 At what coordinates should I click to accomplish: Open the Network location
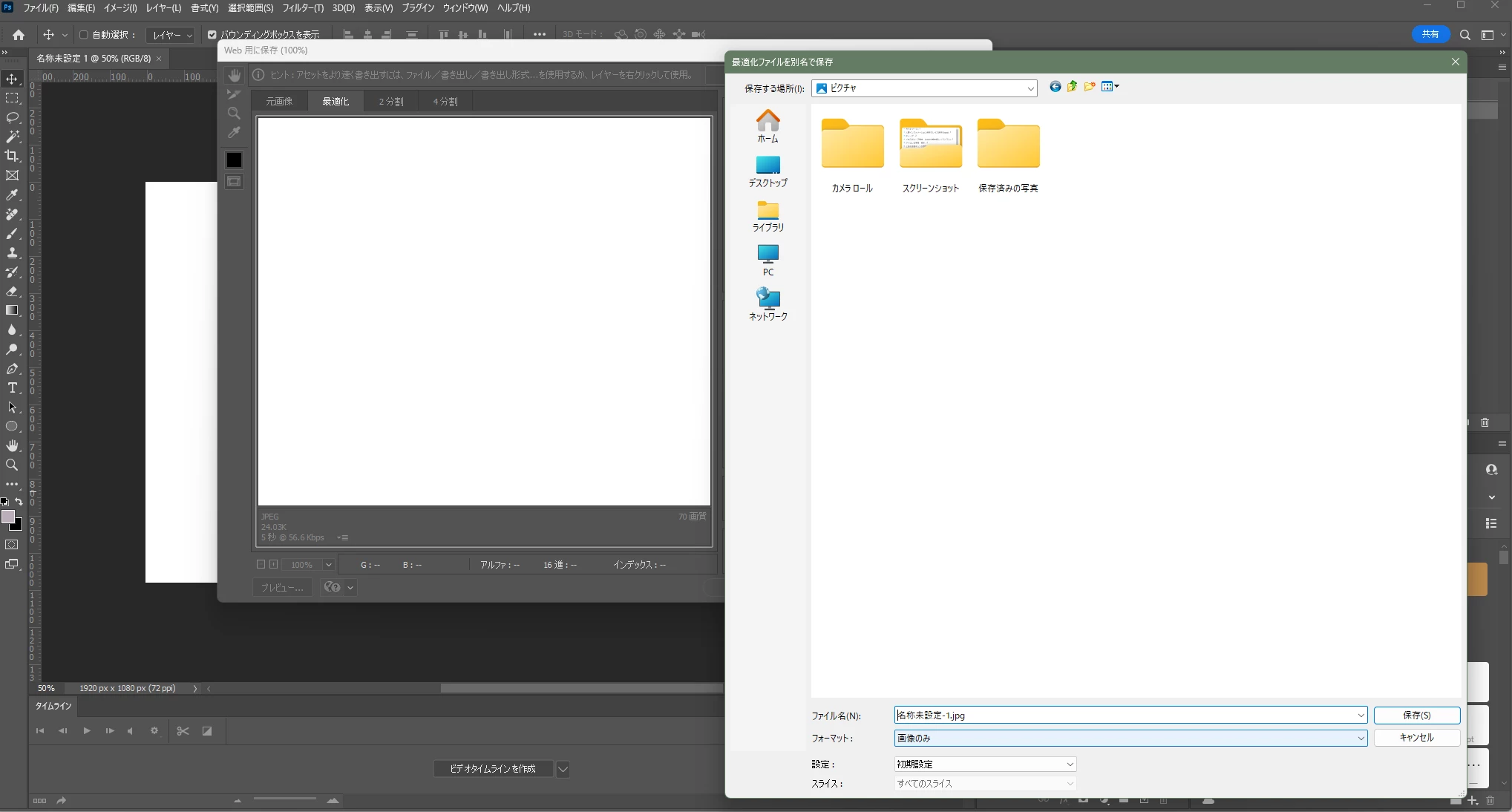tap(768, 304)
